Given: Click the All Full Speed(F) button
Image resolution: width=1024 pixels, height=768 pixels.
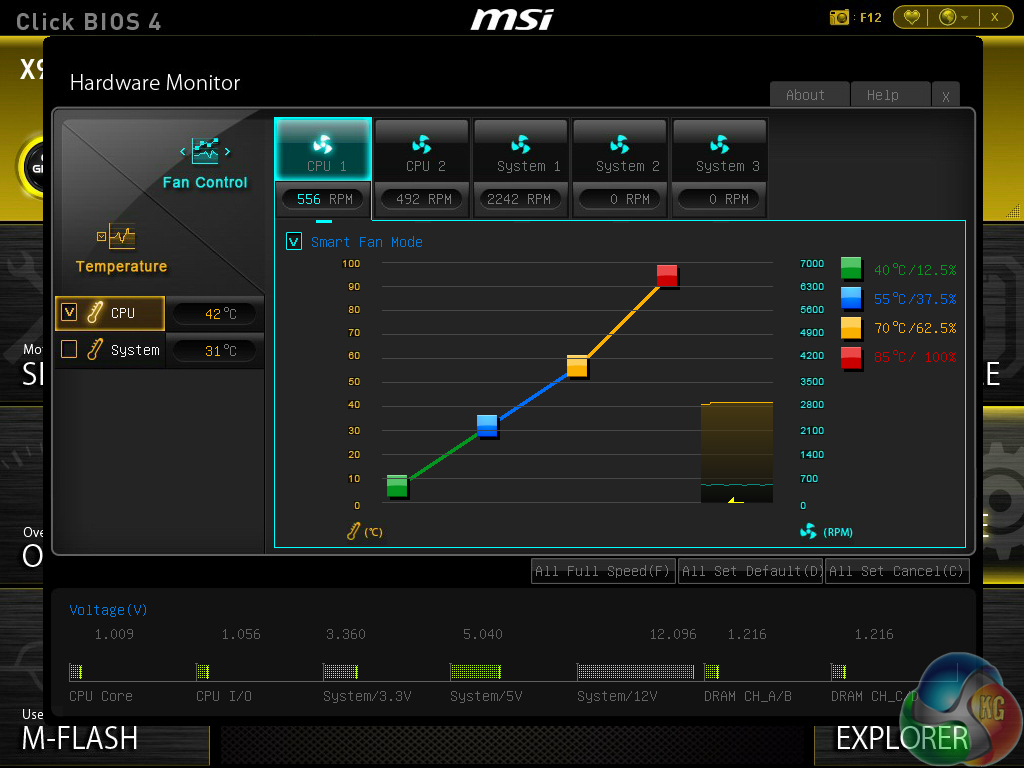Looking at the screenshot, I should (603, 571).
